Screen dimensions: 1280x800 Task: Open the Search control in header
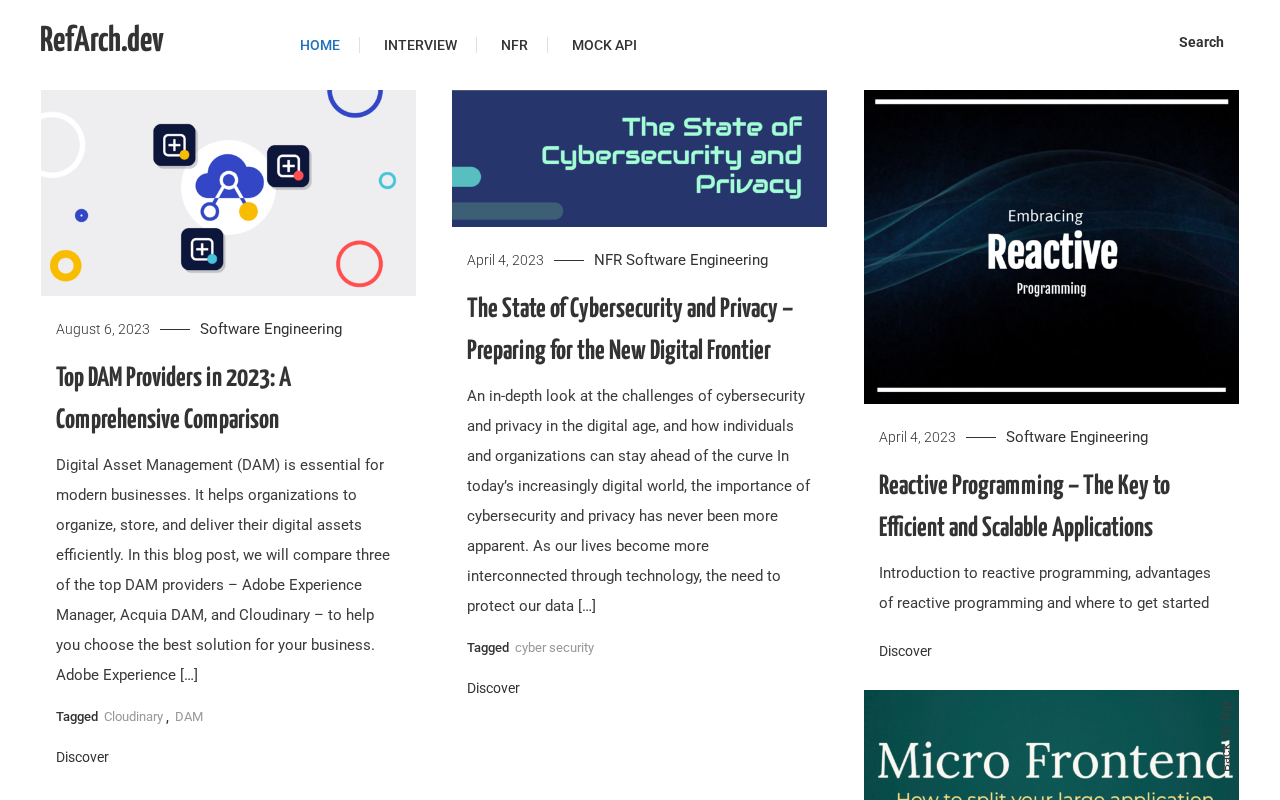(1201, 42)
